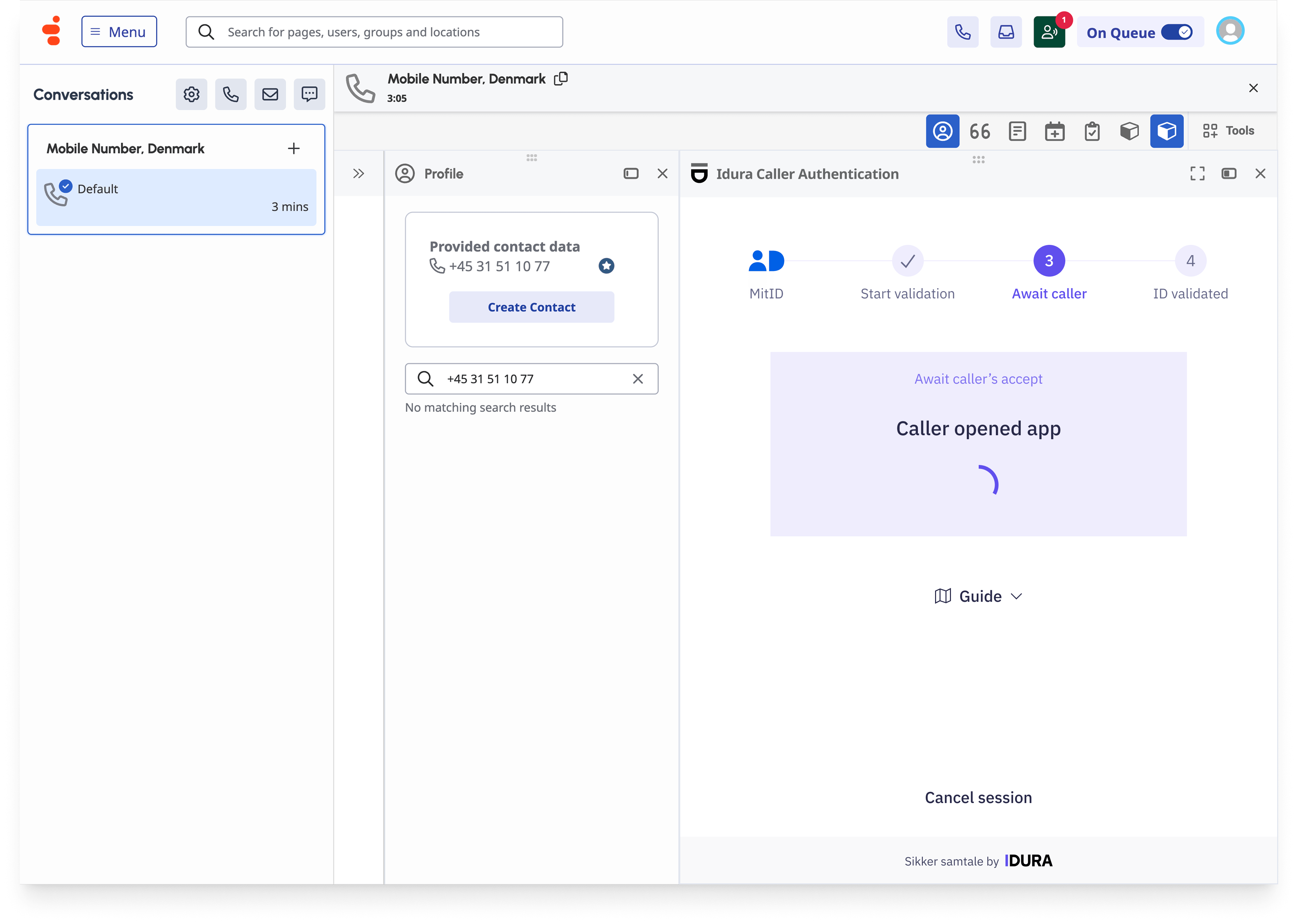This screenshot has width=1297, height=924.
Task: Focus the global search field
Action: pyautogui.click(x=374, y=32)
